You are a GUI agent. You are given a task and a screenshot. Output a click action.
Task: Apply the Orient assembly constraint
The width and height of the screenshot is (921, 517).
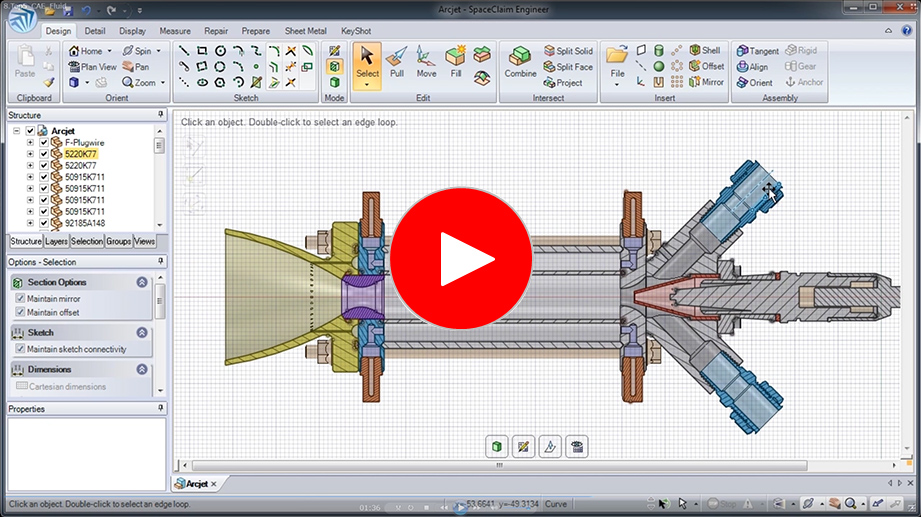pos(755,83)
